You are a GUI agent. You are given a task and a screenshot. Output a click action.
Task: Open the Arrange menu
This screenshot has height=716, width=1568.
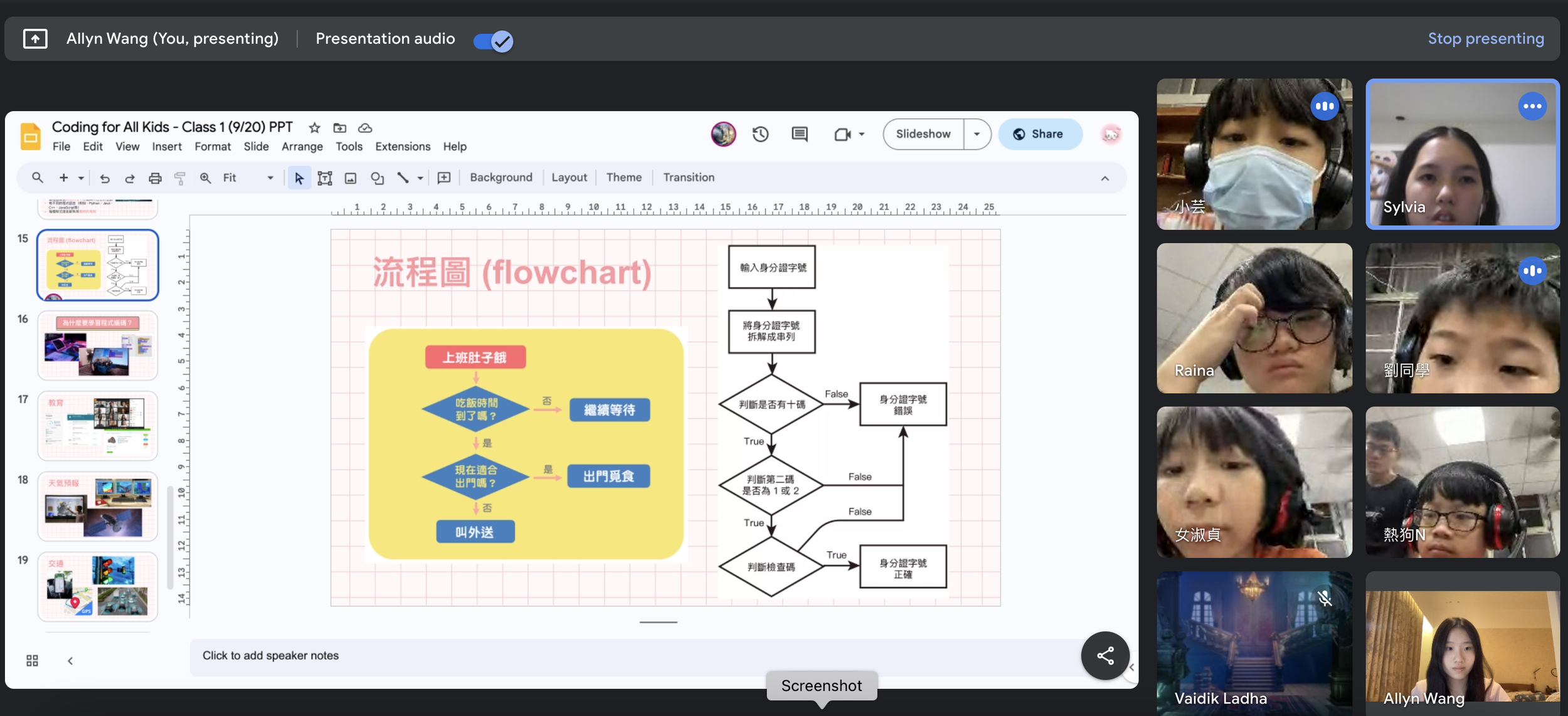[302, 146]
